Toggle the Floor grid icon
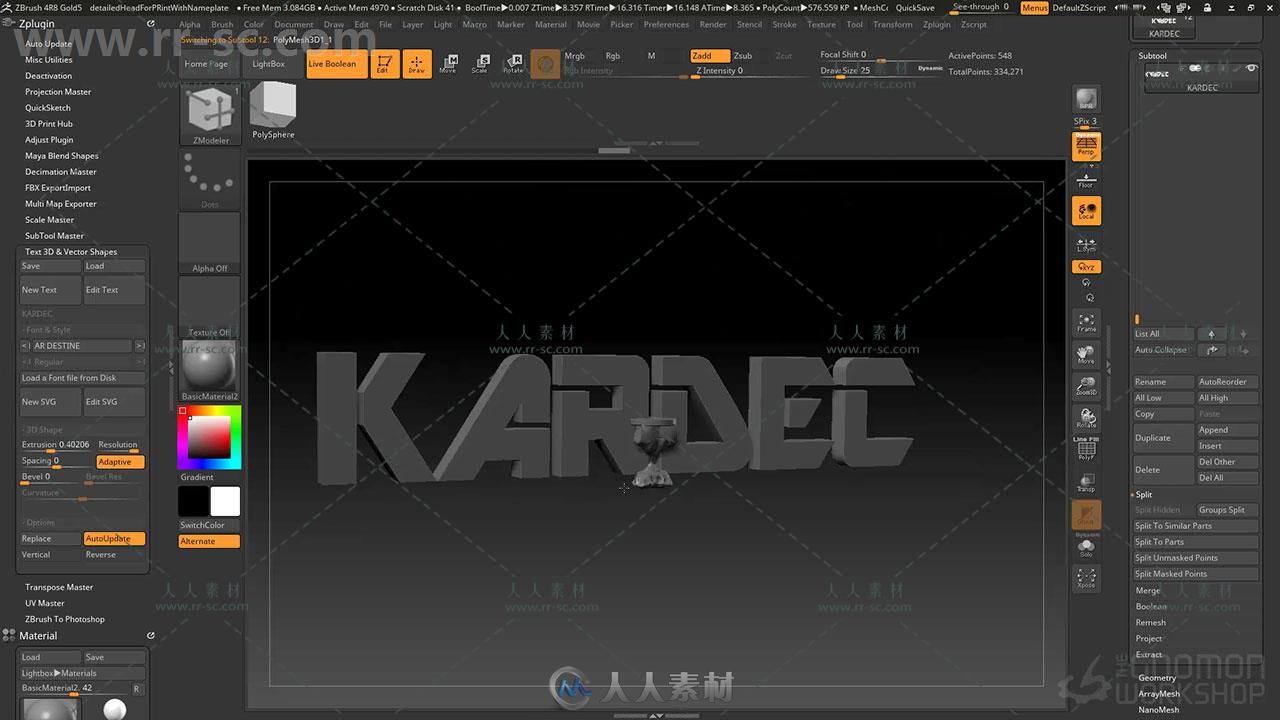Image resolution: width=1280 pixels, height=720 pixels. click(x=1086, y=180)
